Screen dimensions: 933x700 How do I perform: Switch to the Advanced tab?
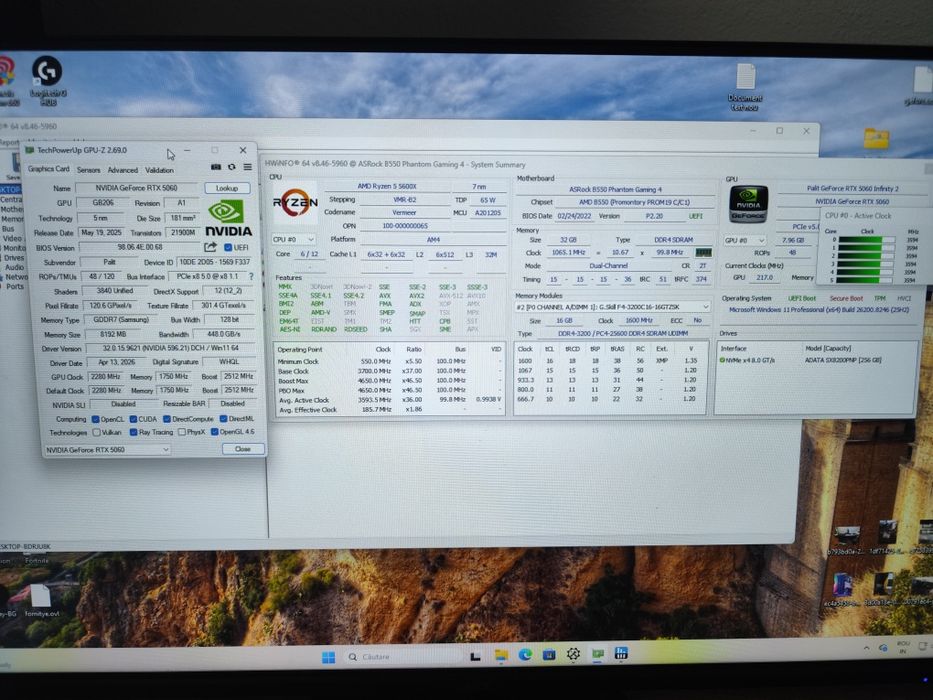(x=123, y=170)
